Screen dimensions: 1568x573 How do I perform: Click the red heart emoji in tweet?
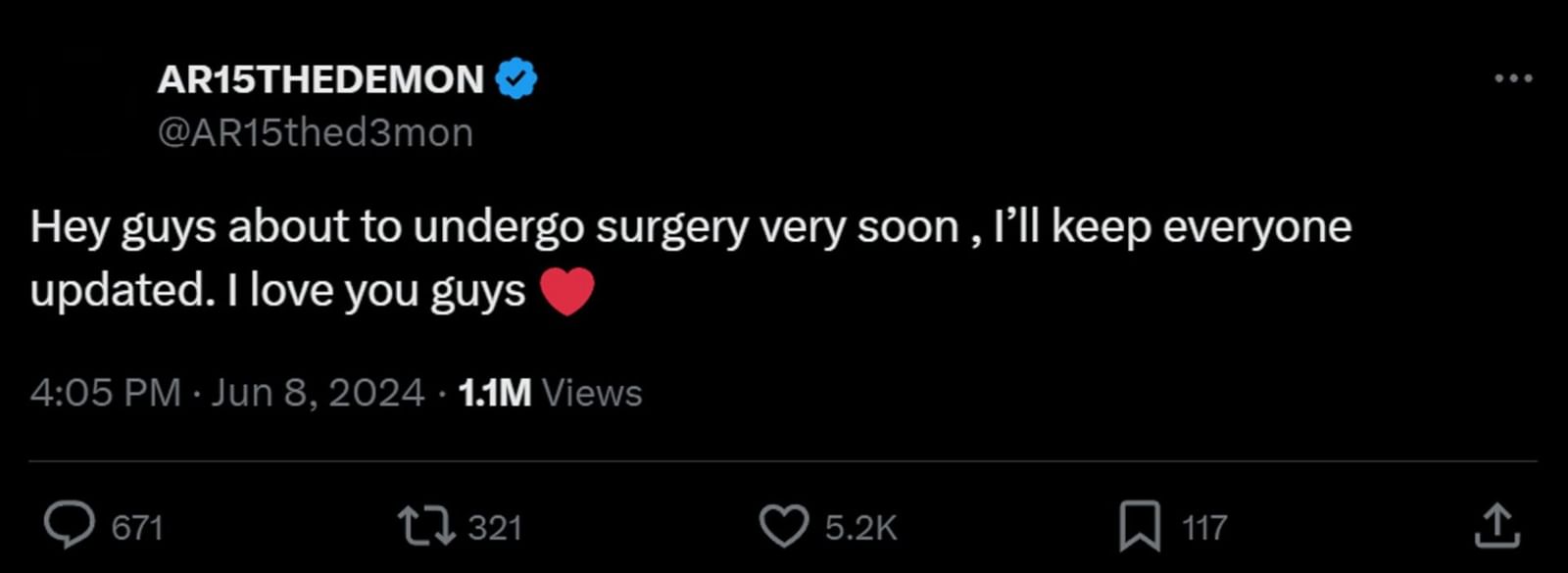click(567, 291)
